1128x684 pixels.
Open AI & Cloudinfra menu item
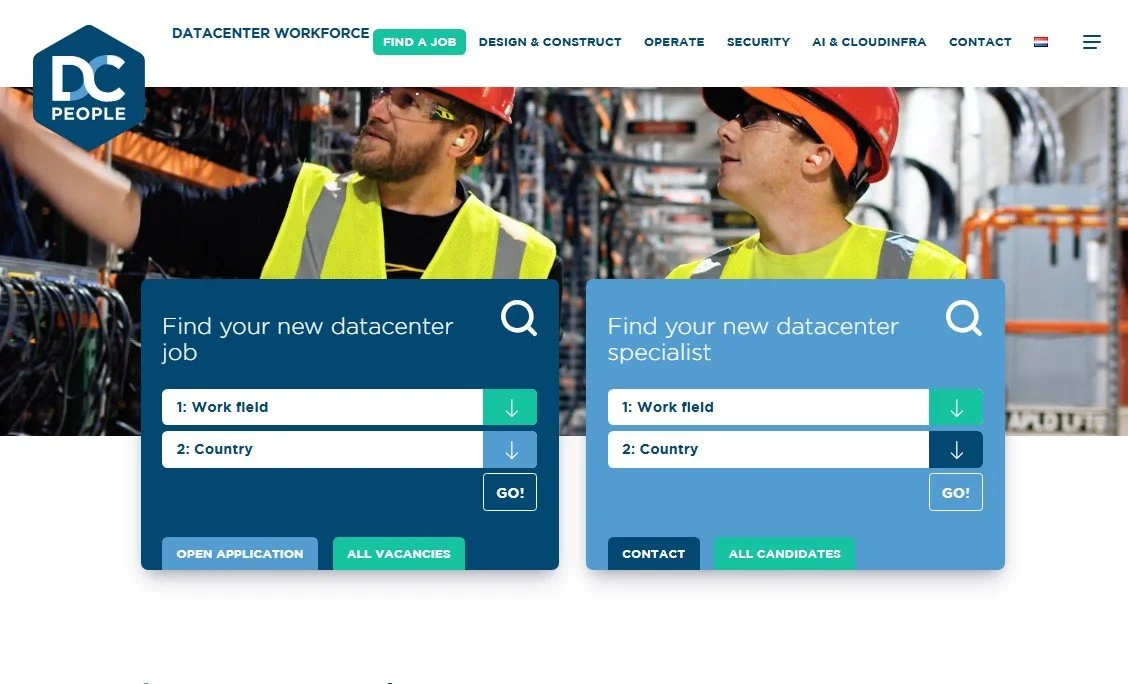869,42
